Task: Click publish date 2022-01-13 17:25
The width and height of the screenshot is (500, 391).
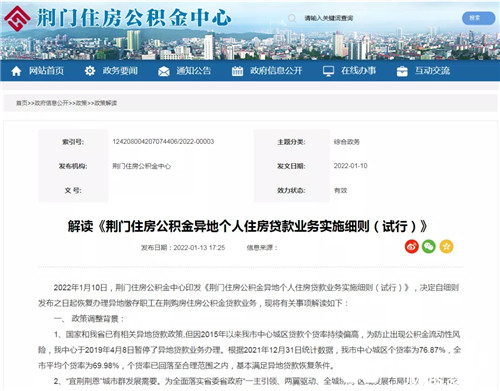Action: click(x=199, y=248)
